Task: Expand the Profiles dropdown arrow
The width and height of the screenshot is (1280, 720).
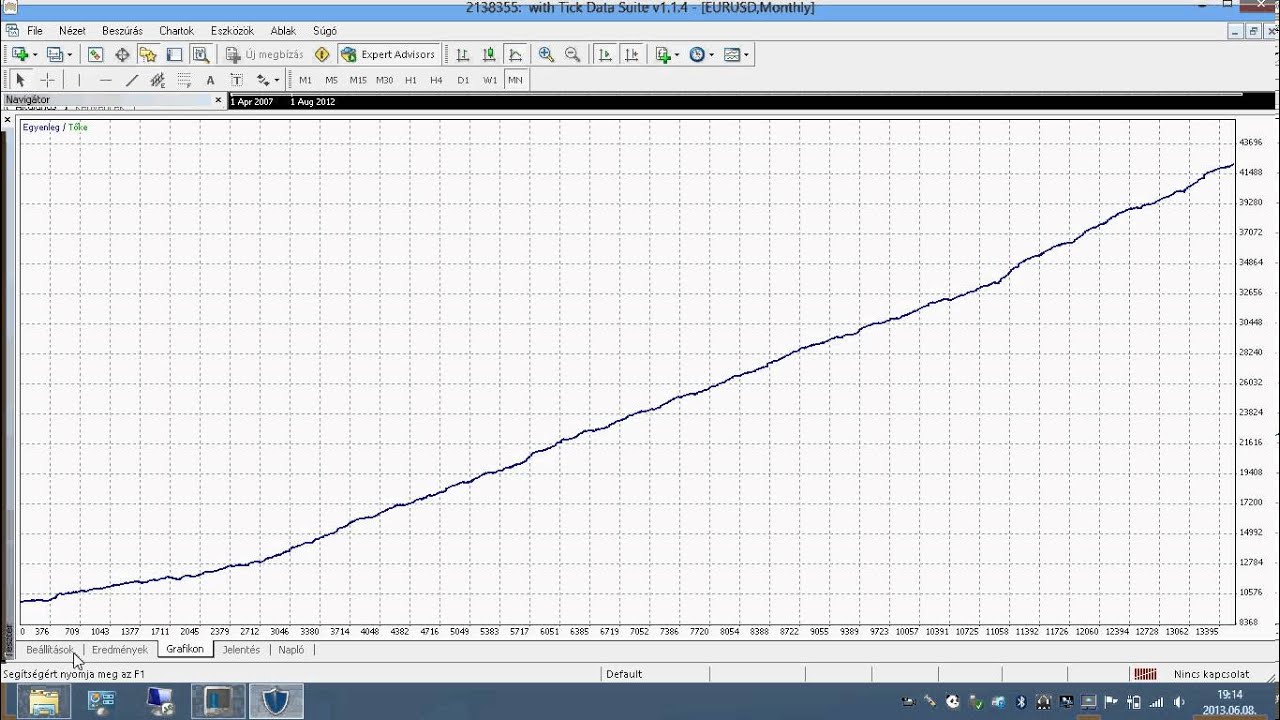Action: click(x=68, y=55)
